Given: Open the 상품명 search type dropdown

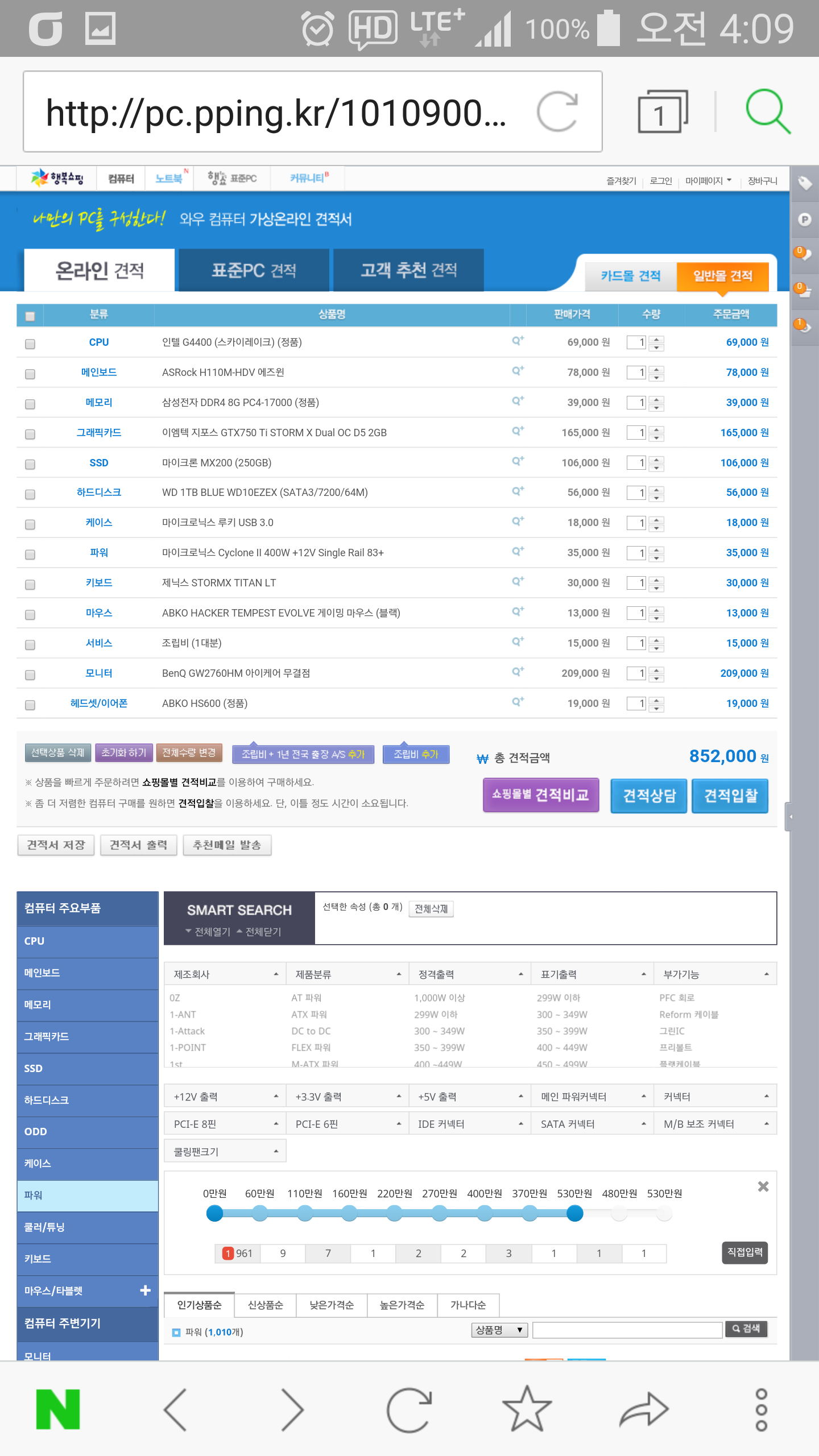Looking at the screenshot, I should (x=499, y=1330).
